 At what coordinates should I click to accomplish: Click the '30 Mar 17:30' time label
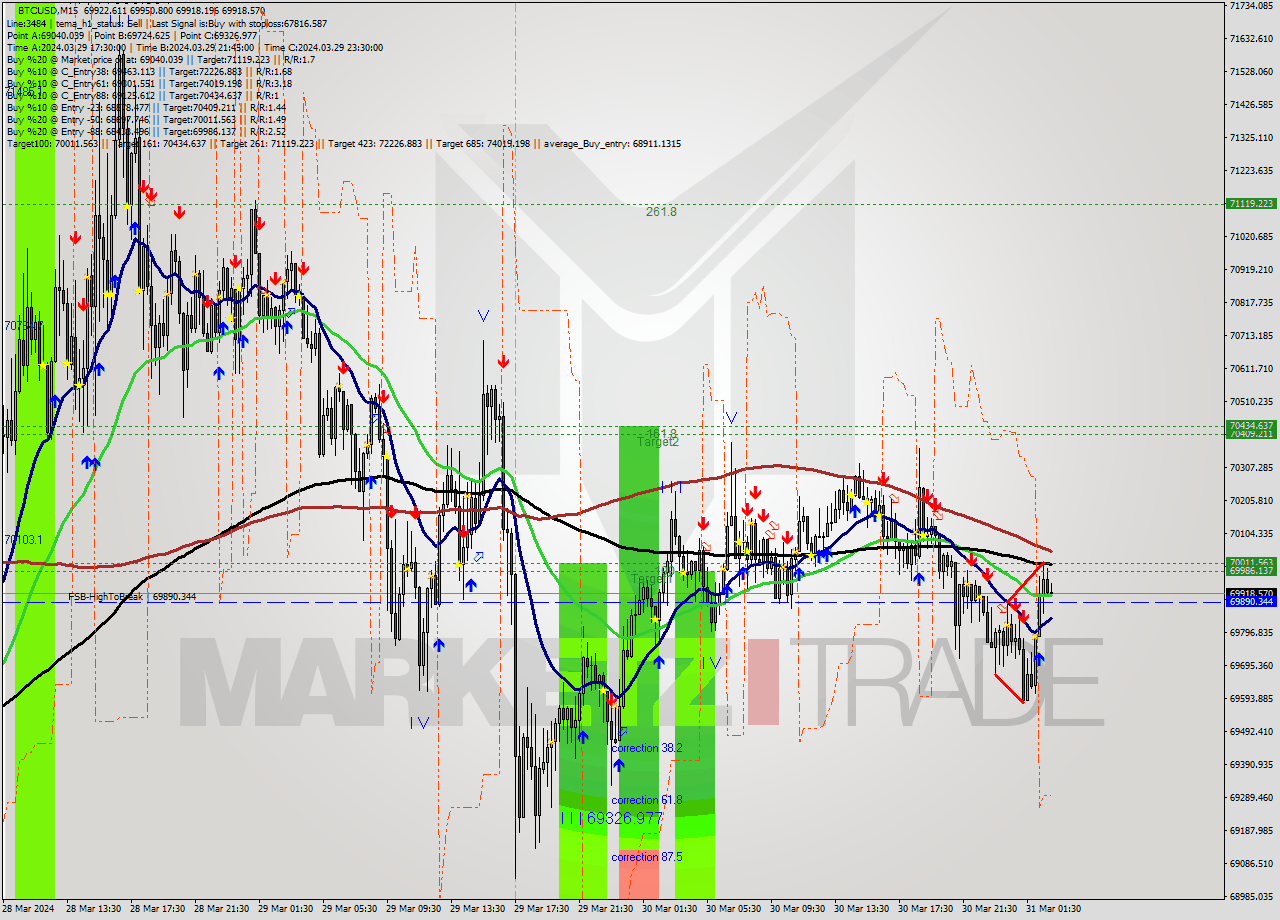tap(925, 909)
